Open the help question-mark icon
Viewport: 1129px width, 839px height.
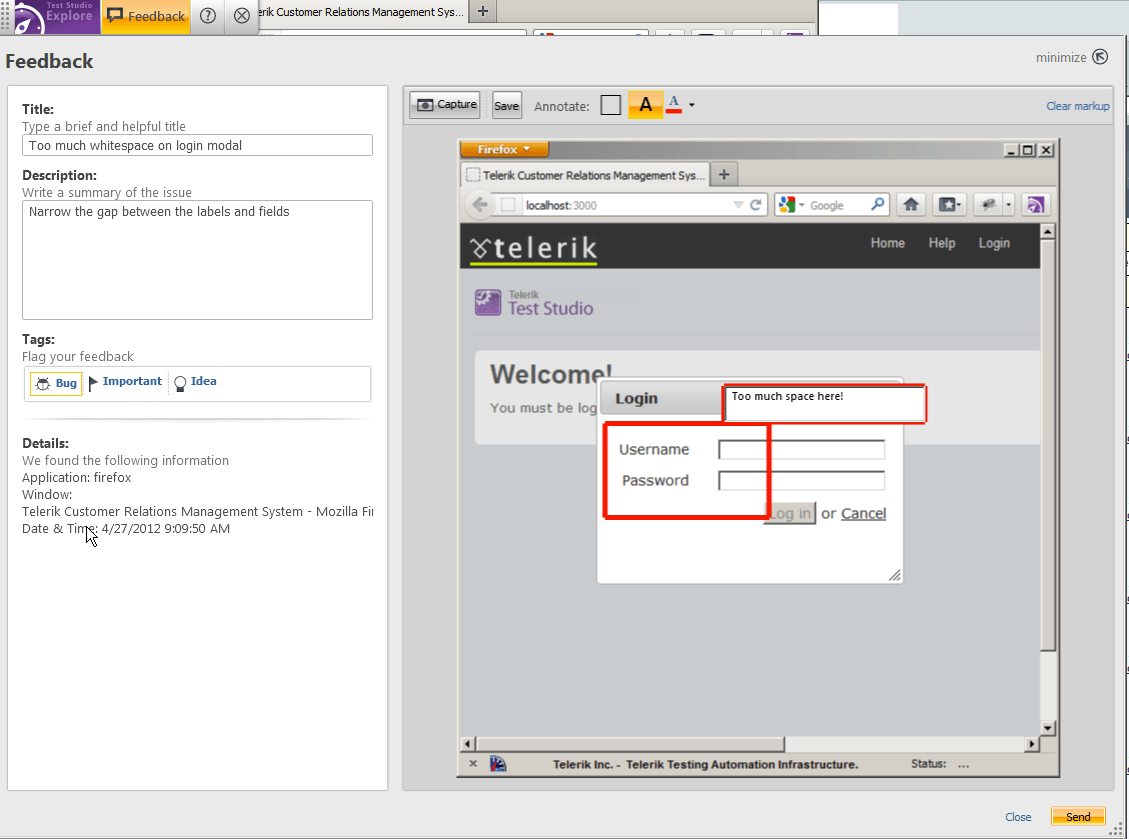coord(208,16)
